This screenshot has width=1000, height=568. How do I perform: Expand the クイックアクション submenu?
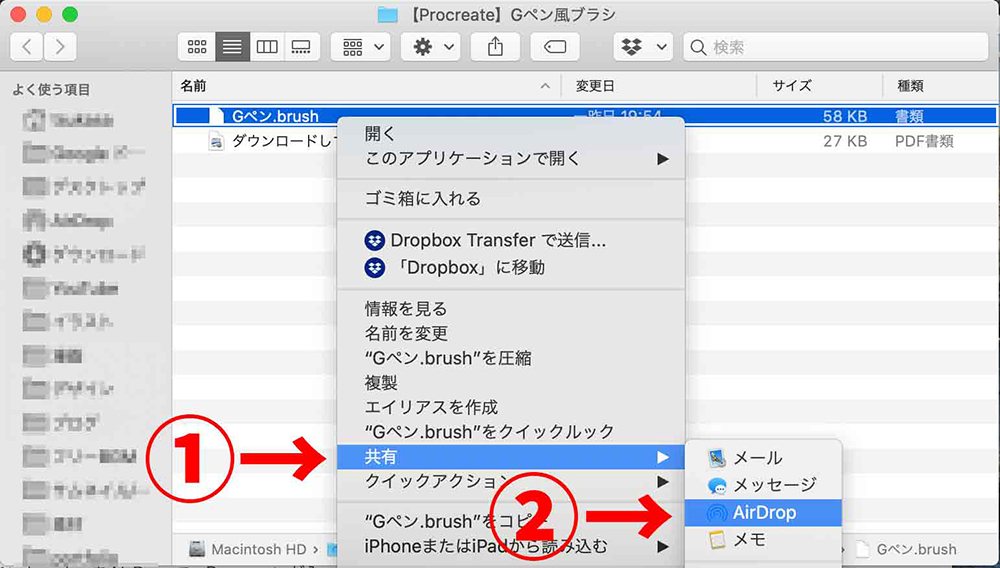tap(510, 481)
